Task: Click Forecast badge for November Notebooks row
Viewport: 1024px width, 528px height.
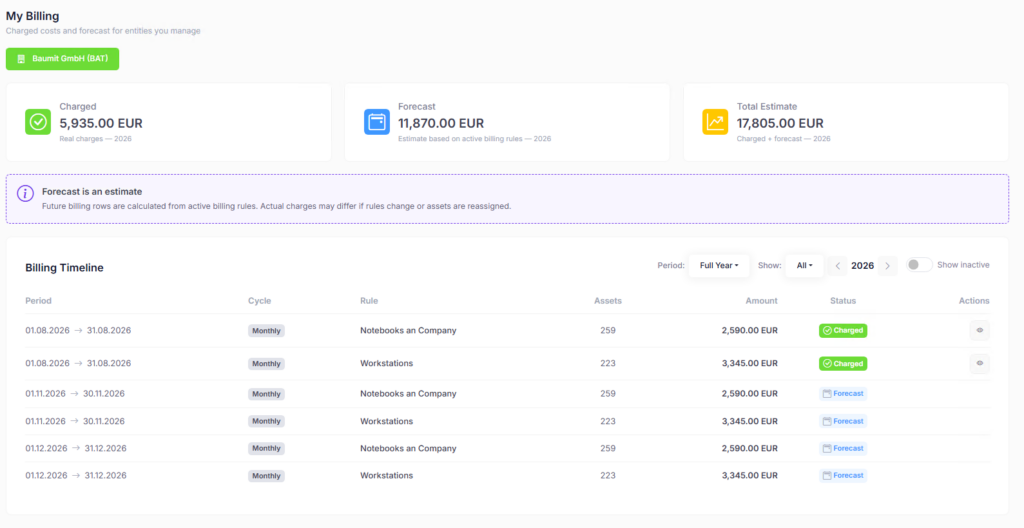Action: 843,393
